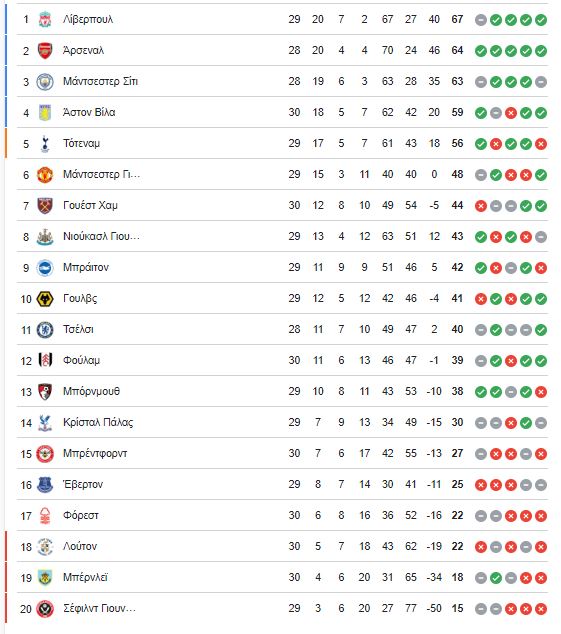
Task: Click the Chelsea club crest icon
Action: [x=45, y=330]
